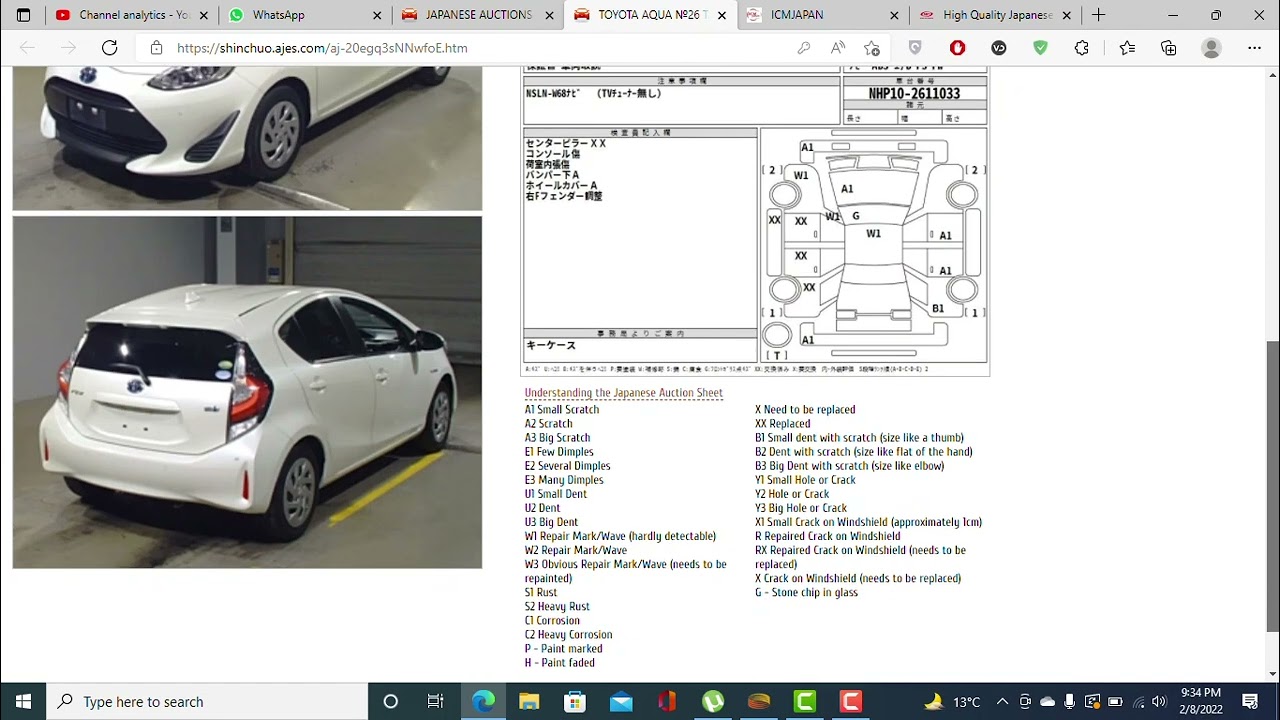The width and height of the screenshot is (1280, 720).
Task: Open the saved passwords key icon
Action: [x=804, y=48]
